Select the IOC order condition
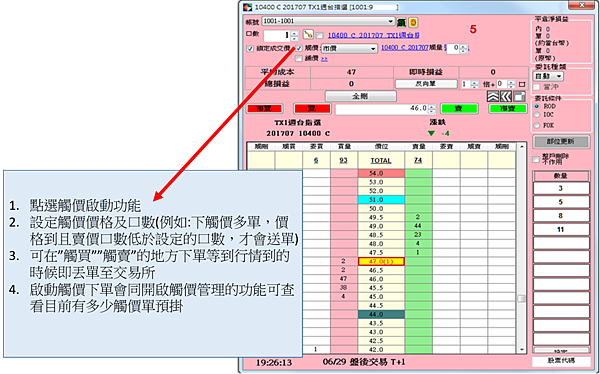The image size is (600, 374). pos(537,114)
